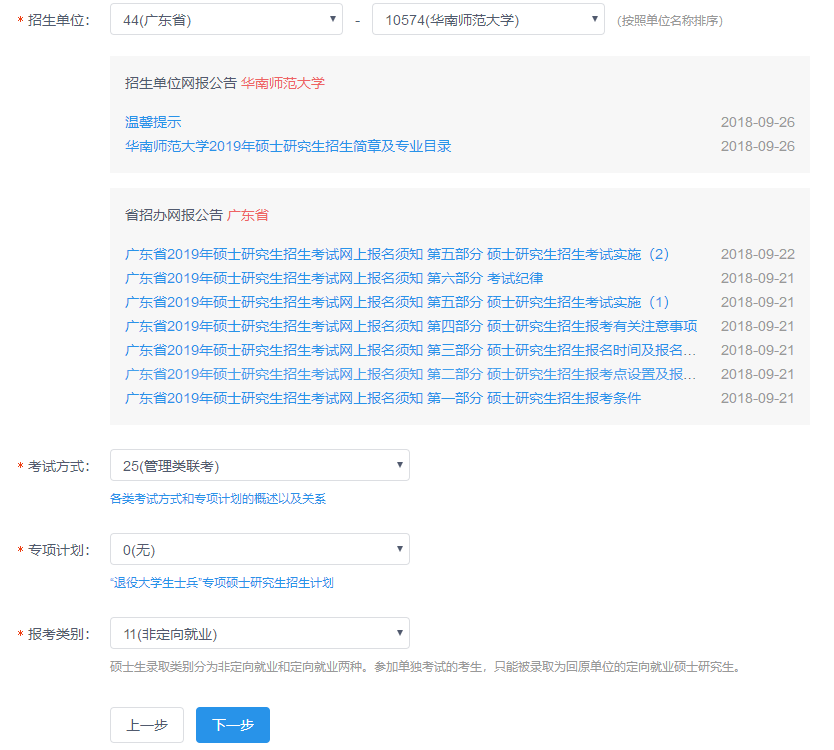834x750 pixels.
Task: Click the red 广东省 heading beside 省招办网报公告
Action: coord(248,215)
